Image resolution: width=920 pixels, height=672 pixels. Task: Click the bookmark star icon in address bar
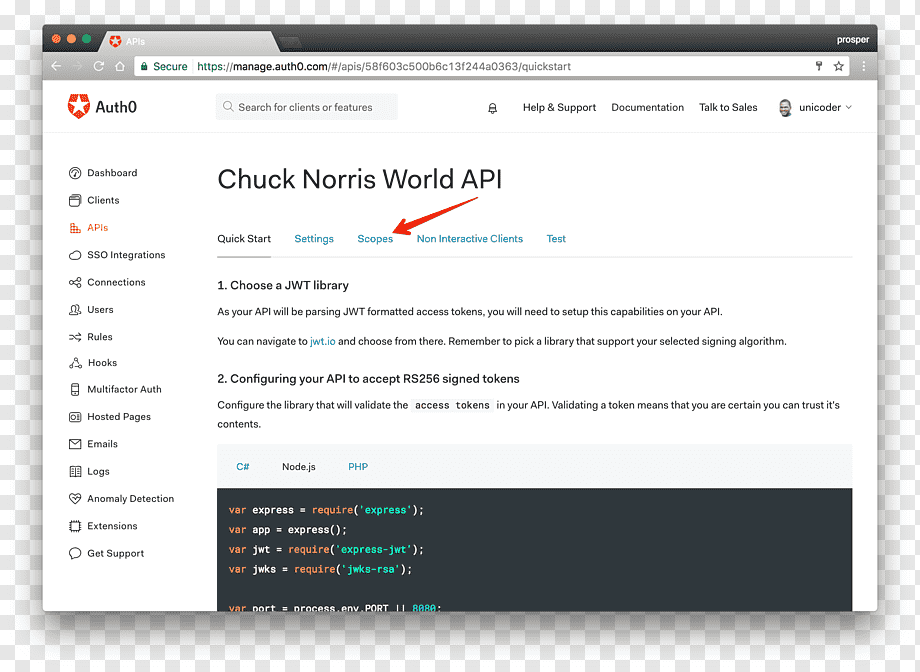[x=838, y=66]
